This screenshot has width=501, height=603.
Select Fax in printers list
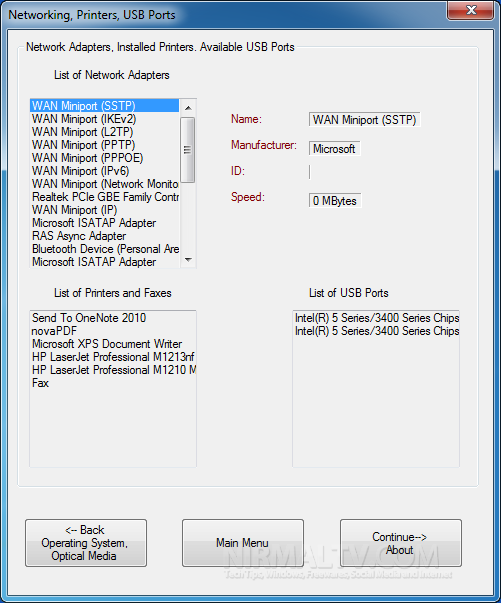tap(113, 383)
